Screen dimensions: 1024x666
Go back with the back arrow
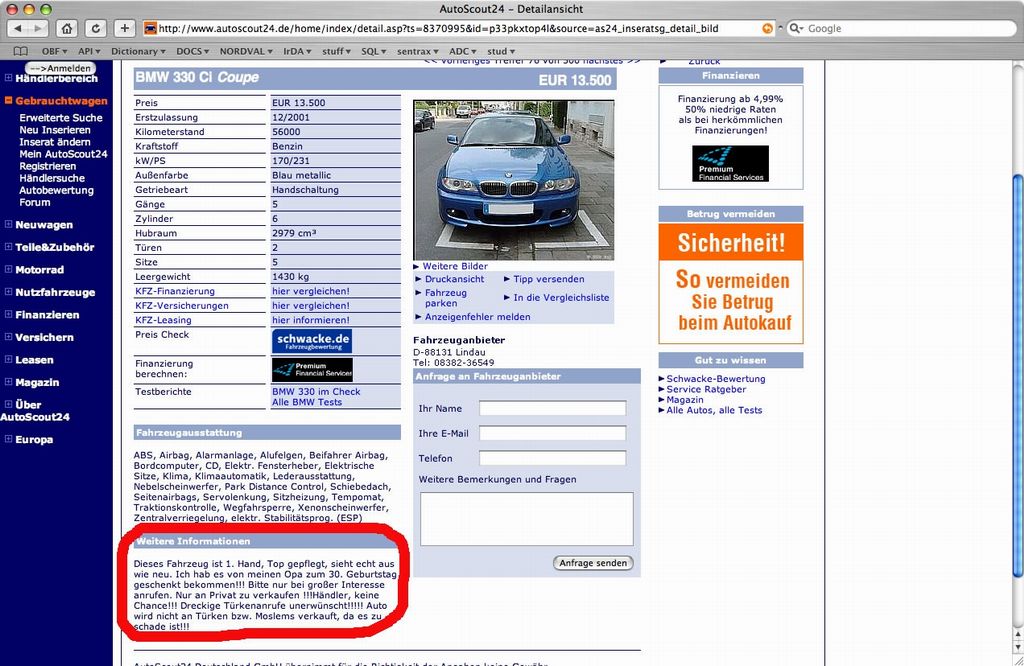tap(18, 28)
